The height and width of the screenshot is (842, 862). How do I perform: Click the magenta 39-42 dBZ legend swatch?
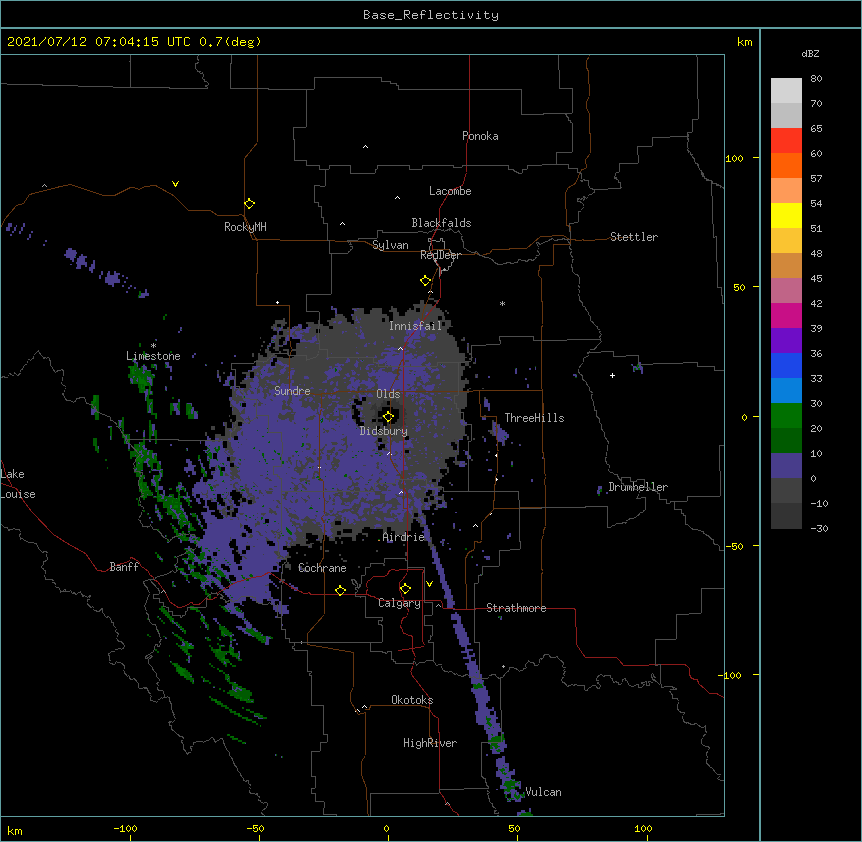pos(786,315)
